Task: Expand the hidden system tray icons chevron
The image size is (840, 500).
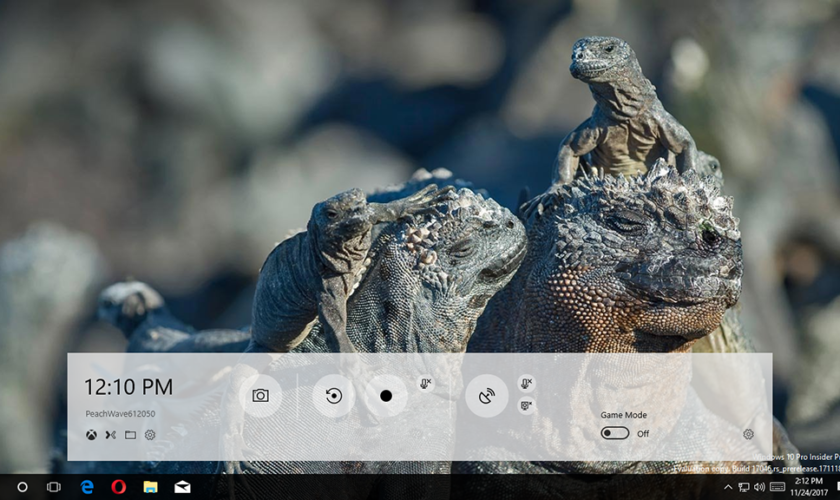Action: [x=727, y=487]
